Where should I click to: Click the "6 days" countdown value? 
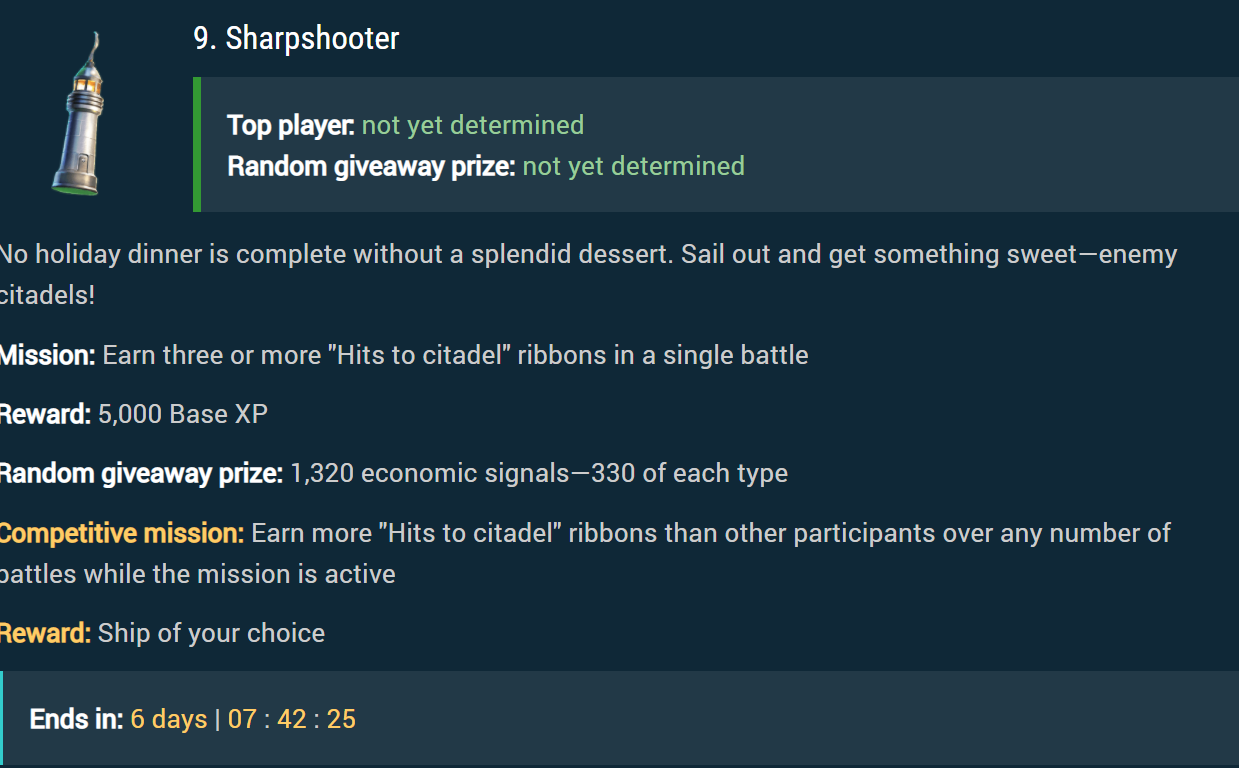[x=169, y=719]
